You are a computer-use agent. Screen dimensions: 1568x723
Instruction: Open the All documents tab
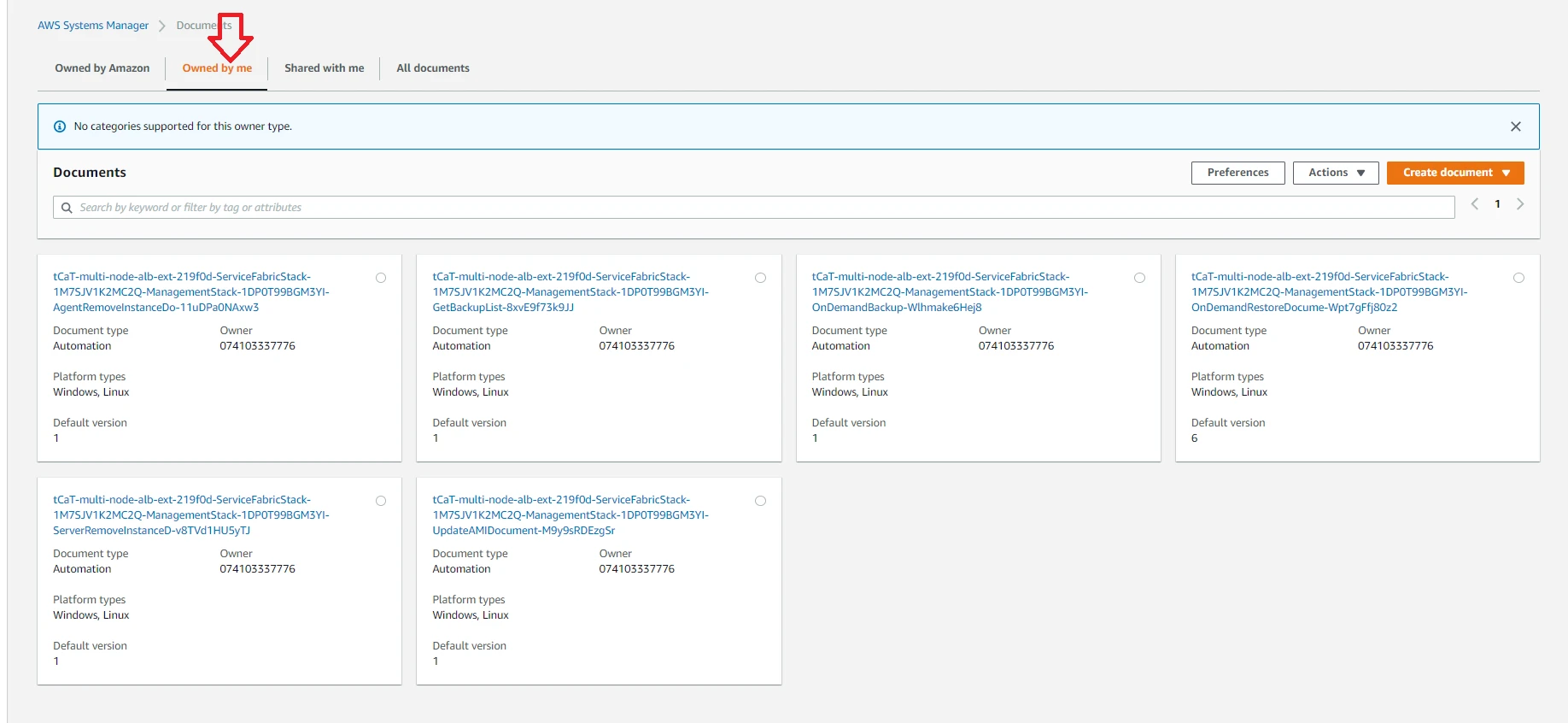coord(433,68)
